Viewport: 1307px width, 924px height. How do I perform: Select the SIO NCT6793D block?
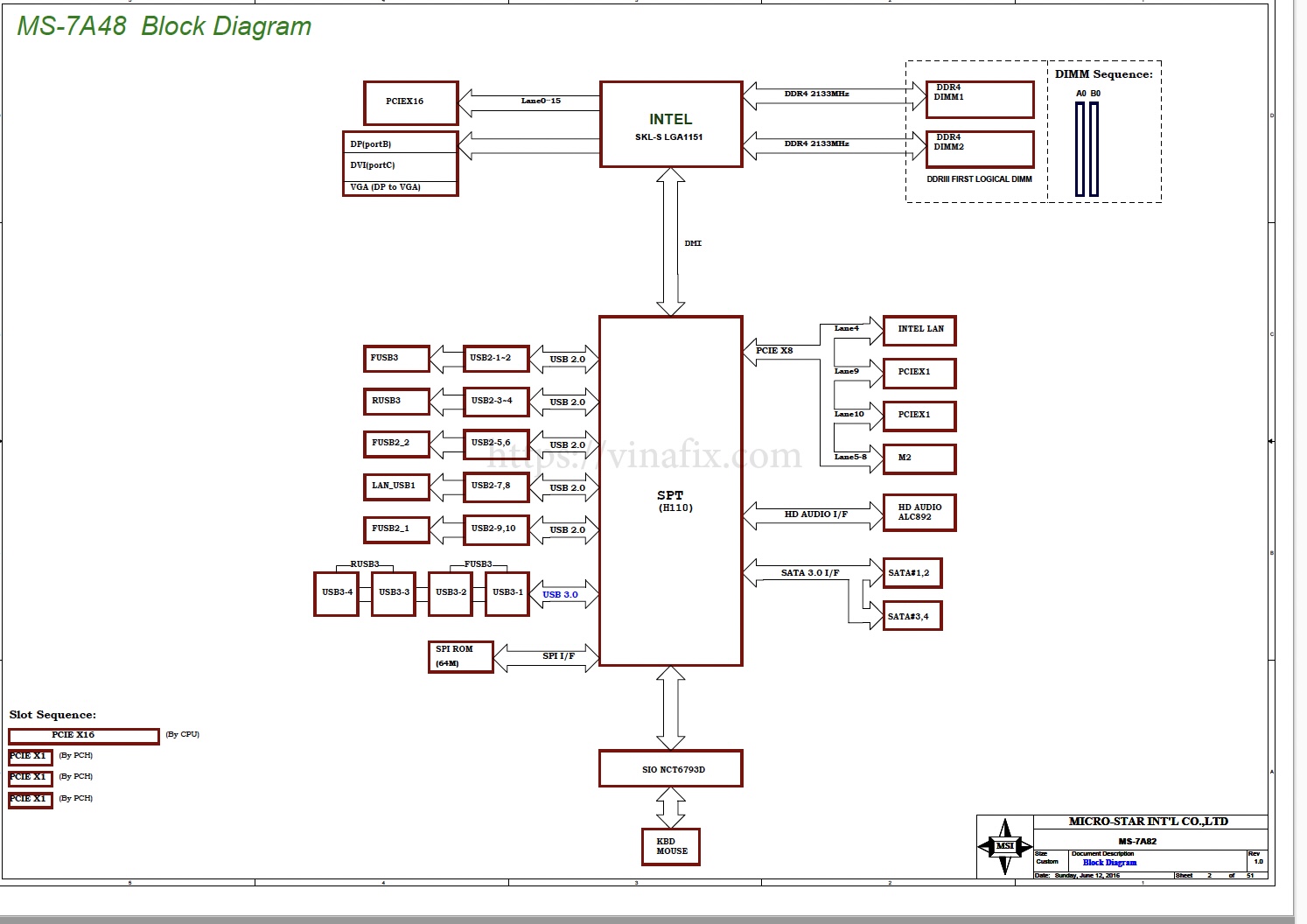pyautogui.click(x=670, y=768)
